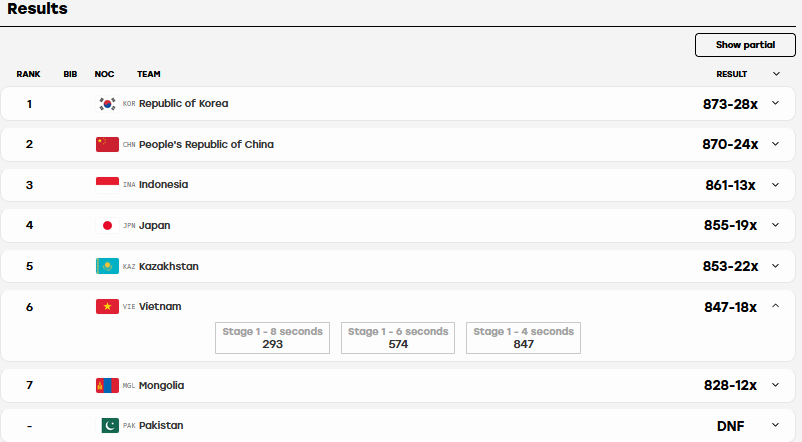Image resolution: width=802 pixels, height=442 pixels.
Task: Click the Kazakhstan team name
Action: tap(169, 267)
